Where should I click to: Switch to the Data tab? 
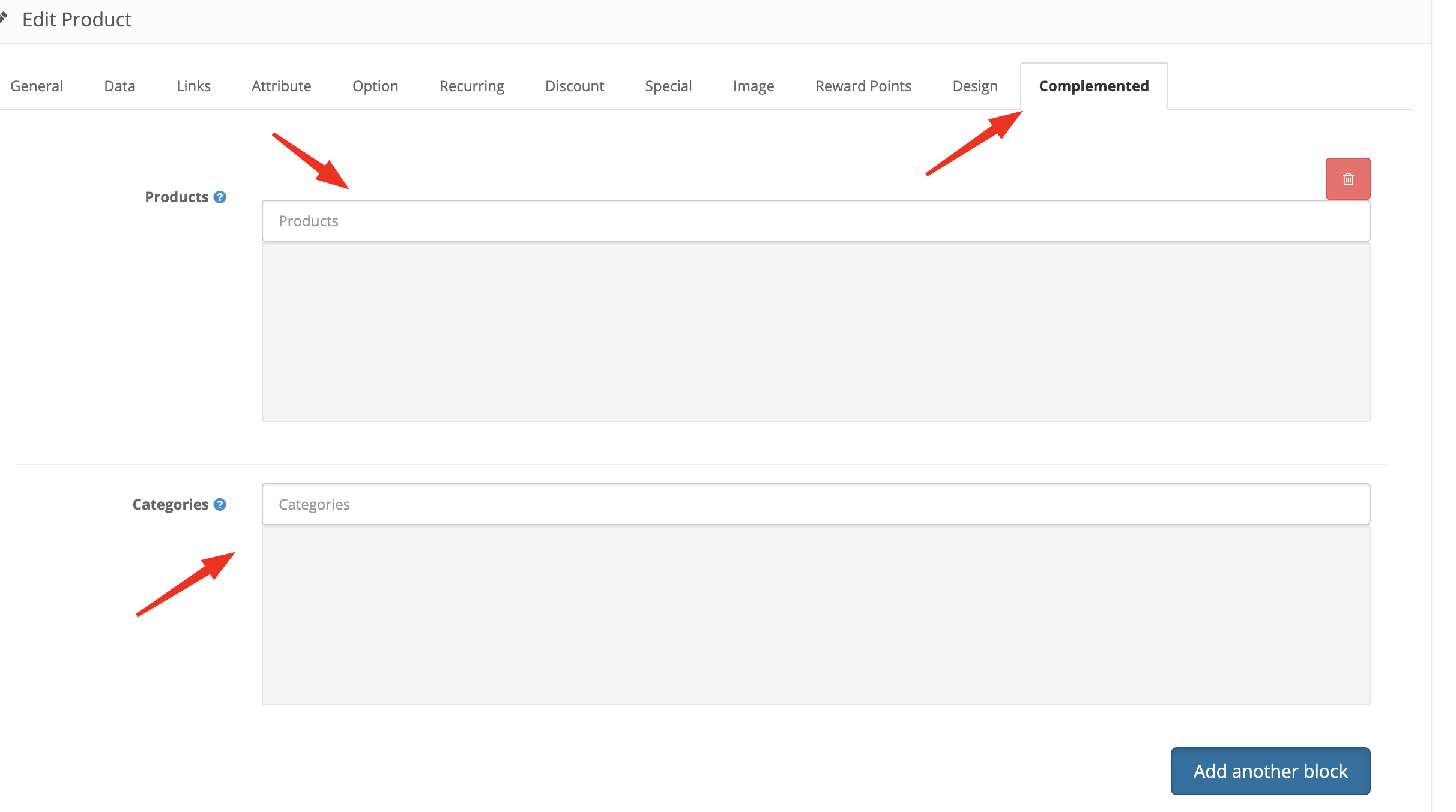[x=119, y=86]
